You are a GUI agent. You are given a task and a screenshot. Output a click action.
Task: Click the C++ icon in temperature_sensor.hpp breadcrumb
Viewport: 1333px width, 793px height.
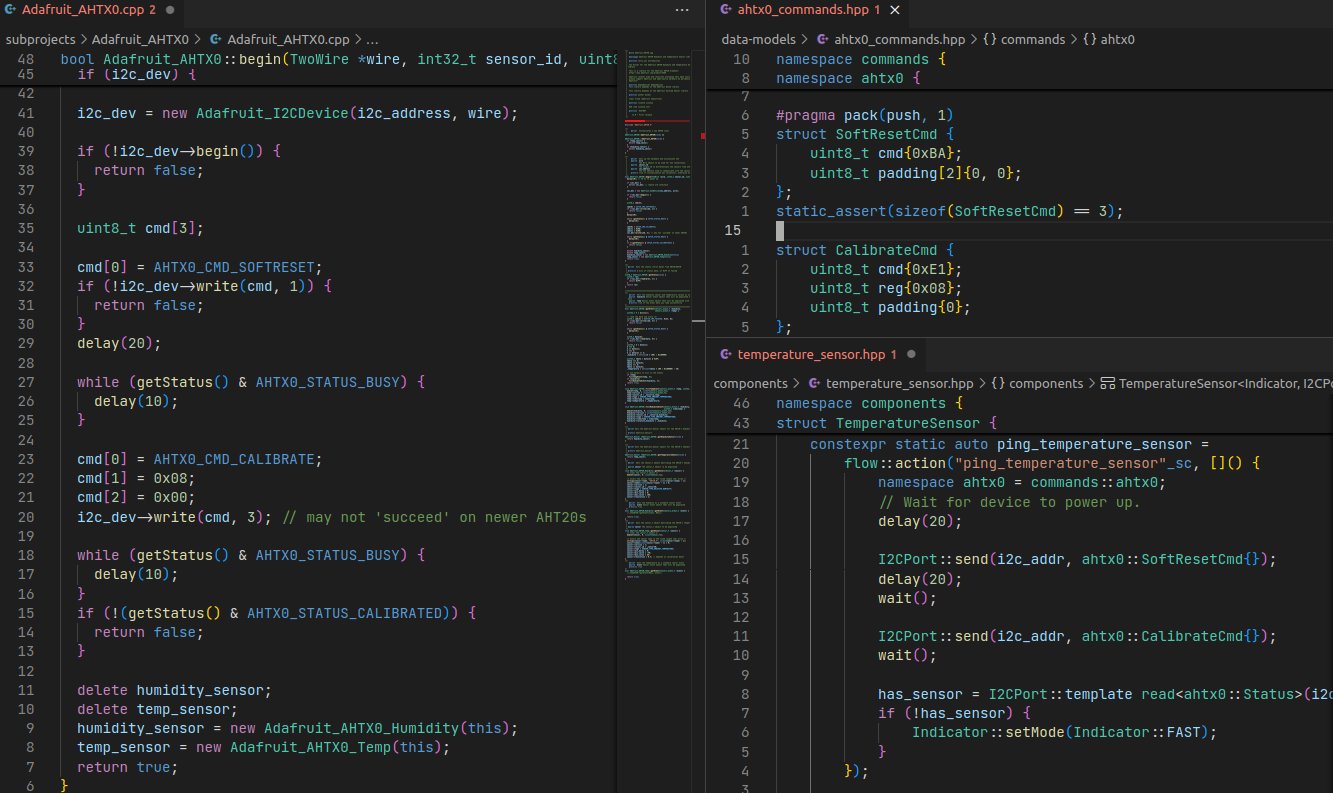click(814, 384)
